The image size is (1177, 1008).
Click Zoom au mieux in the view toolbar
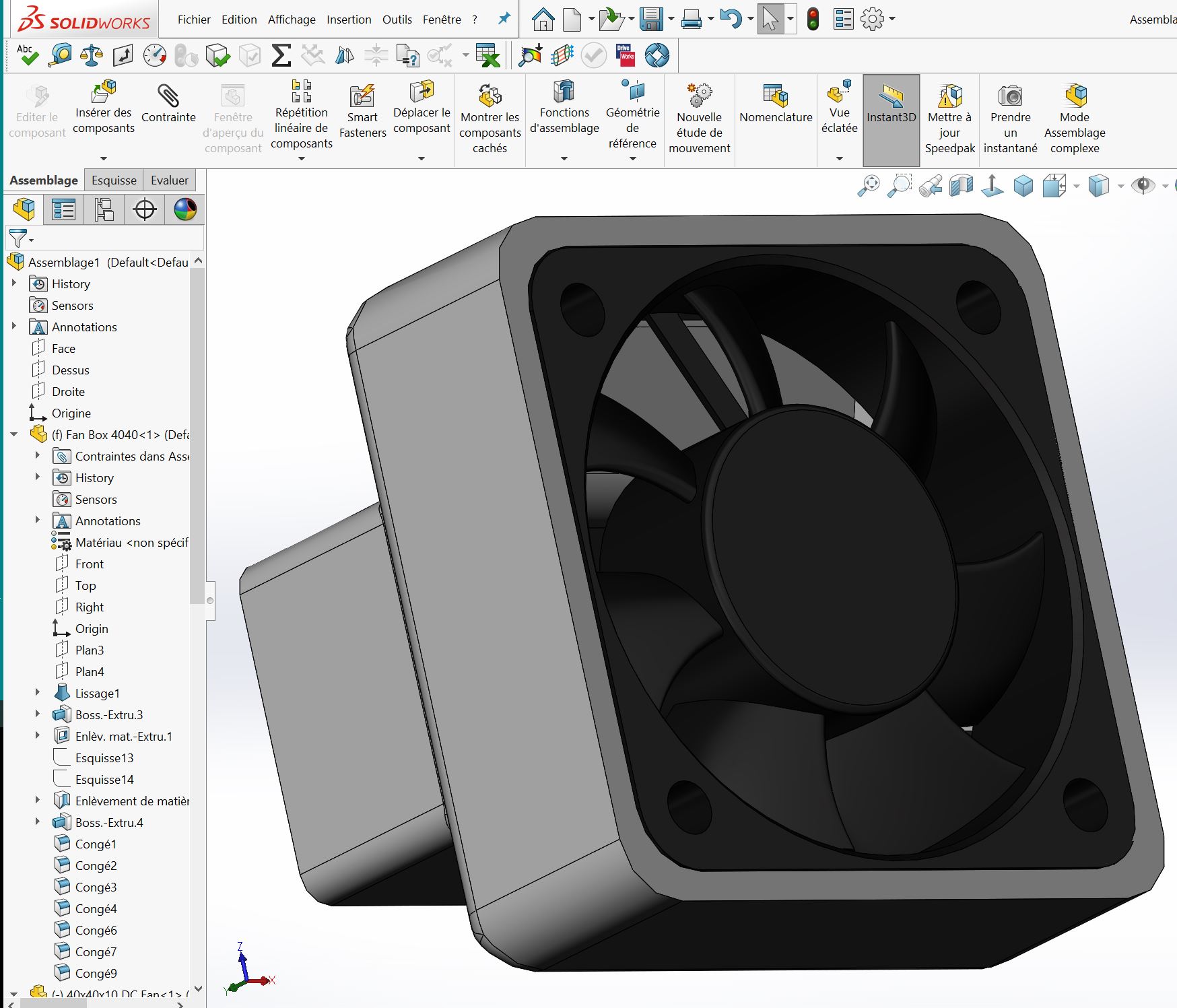tap(869, 183)
